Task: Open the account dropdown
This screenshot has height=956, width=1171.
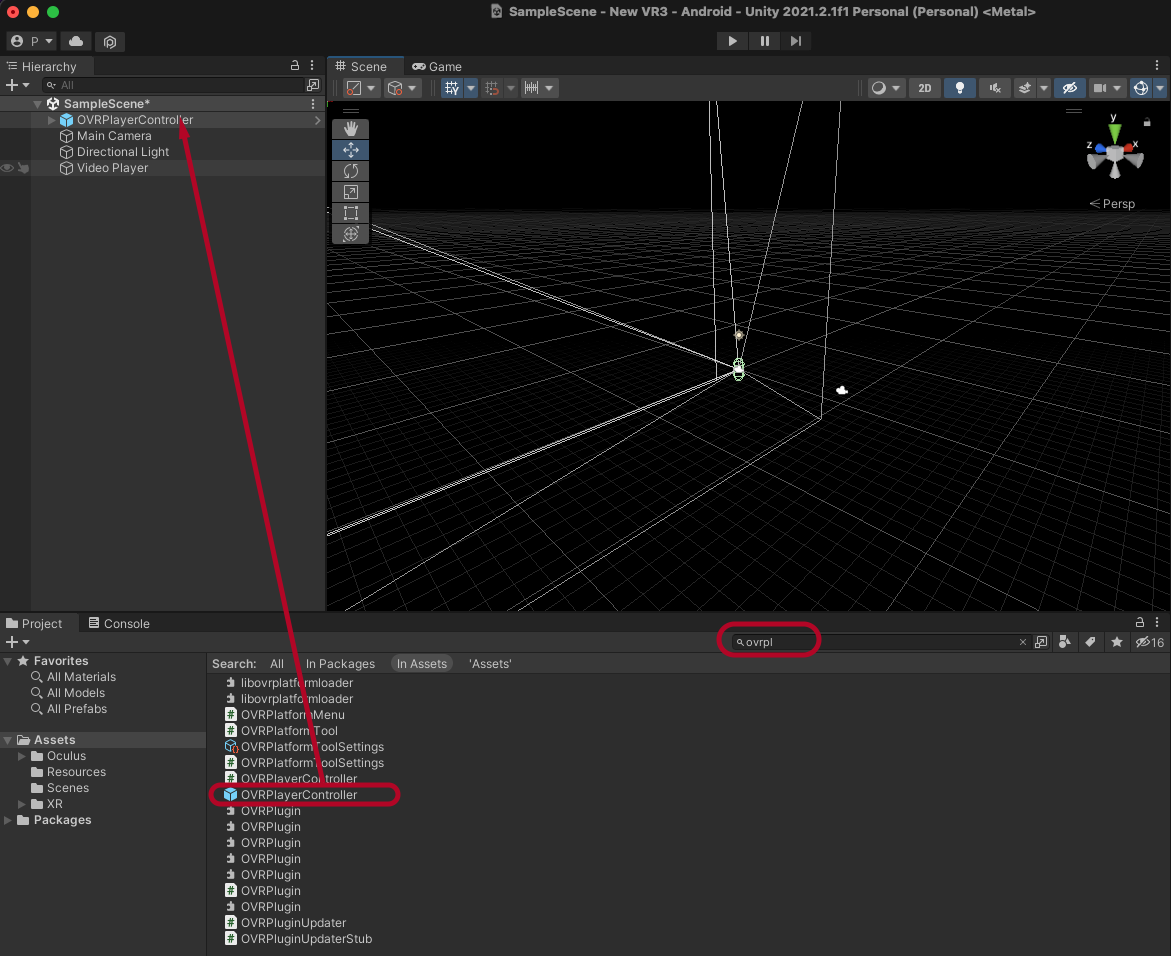Action: click(31, 41)
